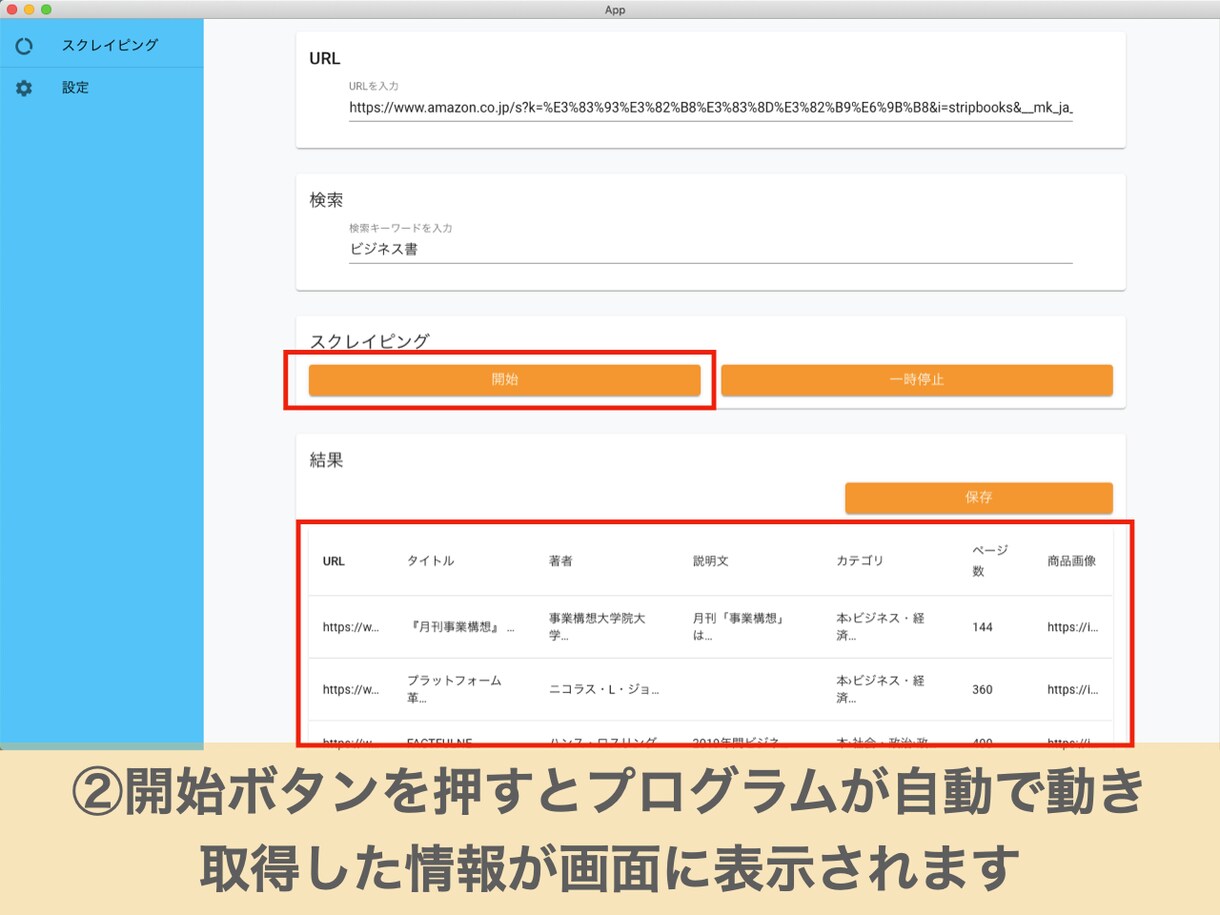
Task: Click the 月刊『事業構想』は description cell
Action: pos(737,627)
